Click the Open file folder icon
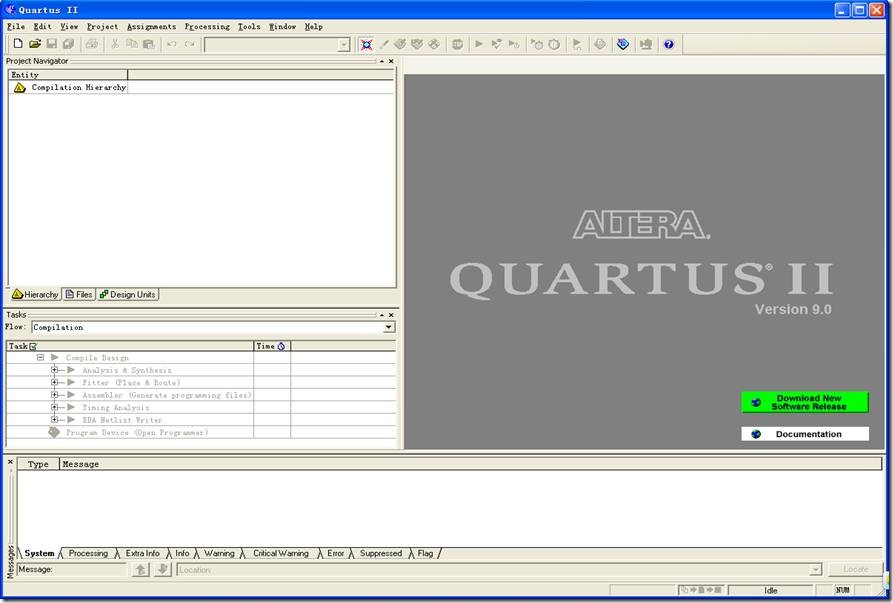The width and height of the screenshot is (893, 603). click(35, 44)
